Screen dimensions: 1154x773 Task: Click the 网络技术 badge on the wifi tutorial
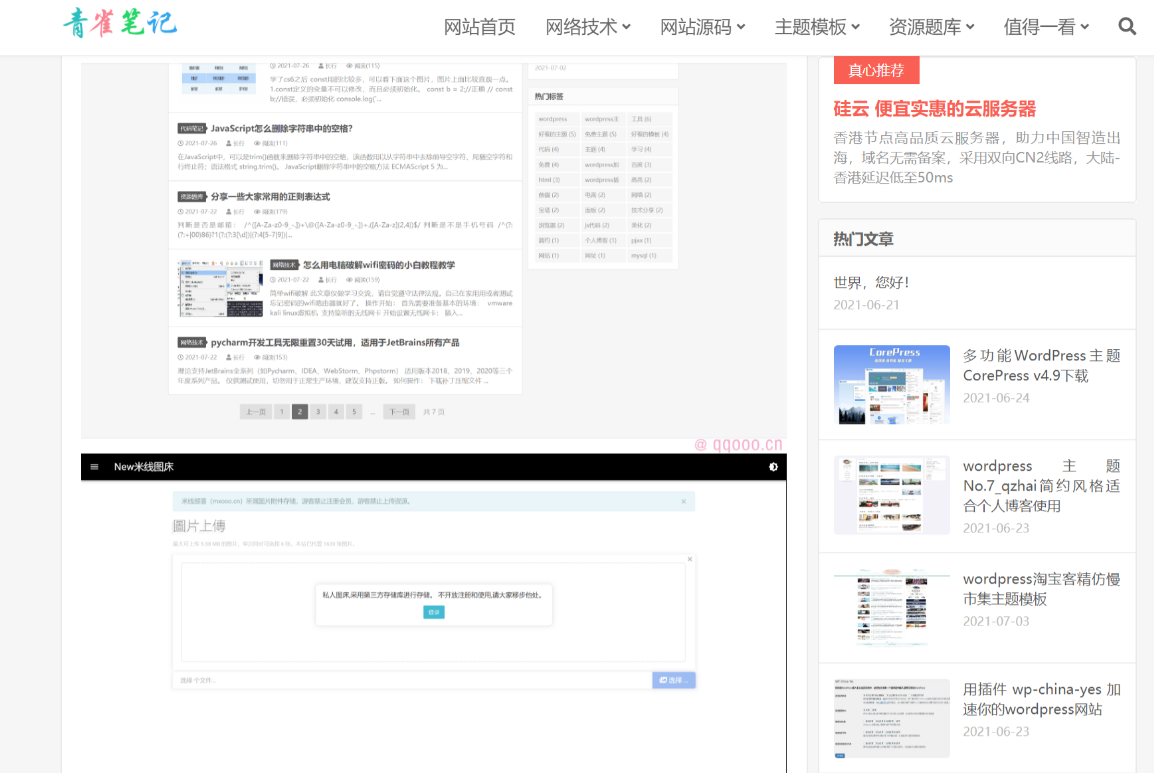click(x=285, y=264)
